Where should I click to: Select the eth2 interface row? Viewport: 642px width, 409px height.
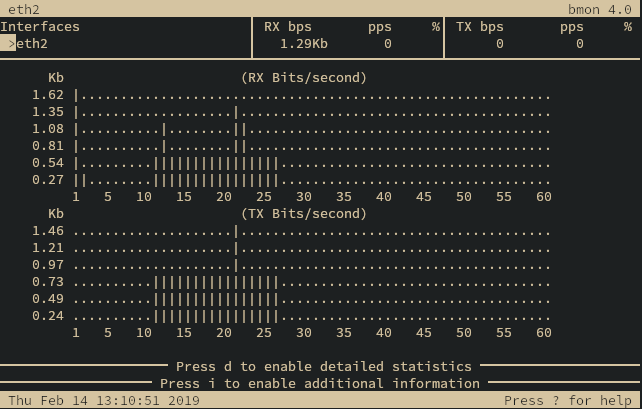point(28,44)
